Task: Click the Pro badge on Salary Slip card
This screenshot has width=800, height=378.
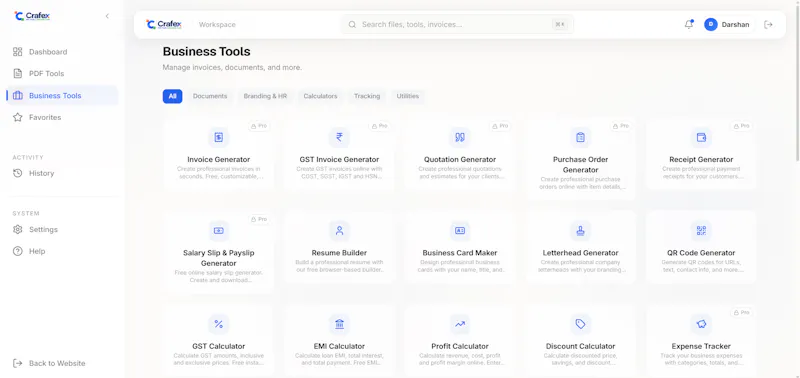Action: click(x=259, y=219)
